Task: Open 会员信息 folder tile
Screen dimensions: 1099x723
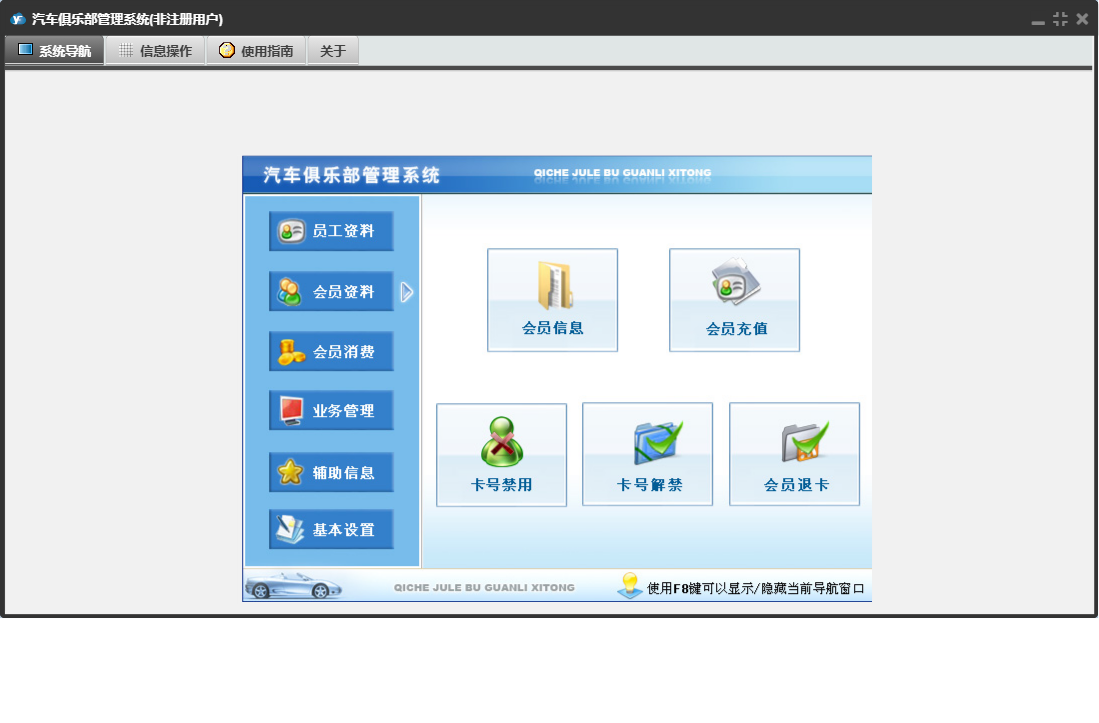Action: pyautogui.click(x=552, y=300)
